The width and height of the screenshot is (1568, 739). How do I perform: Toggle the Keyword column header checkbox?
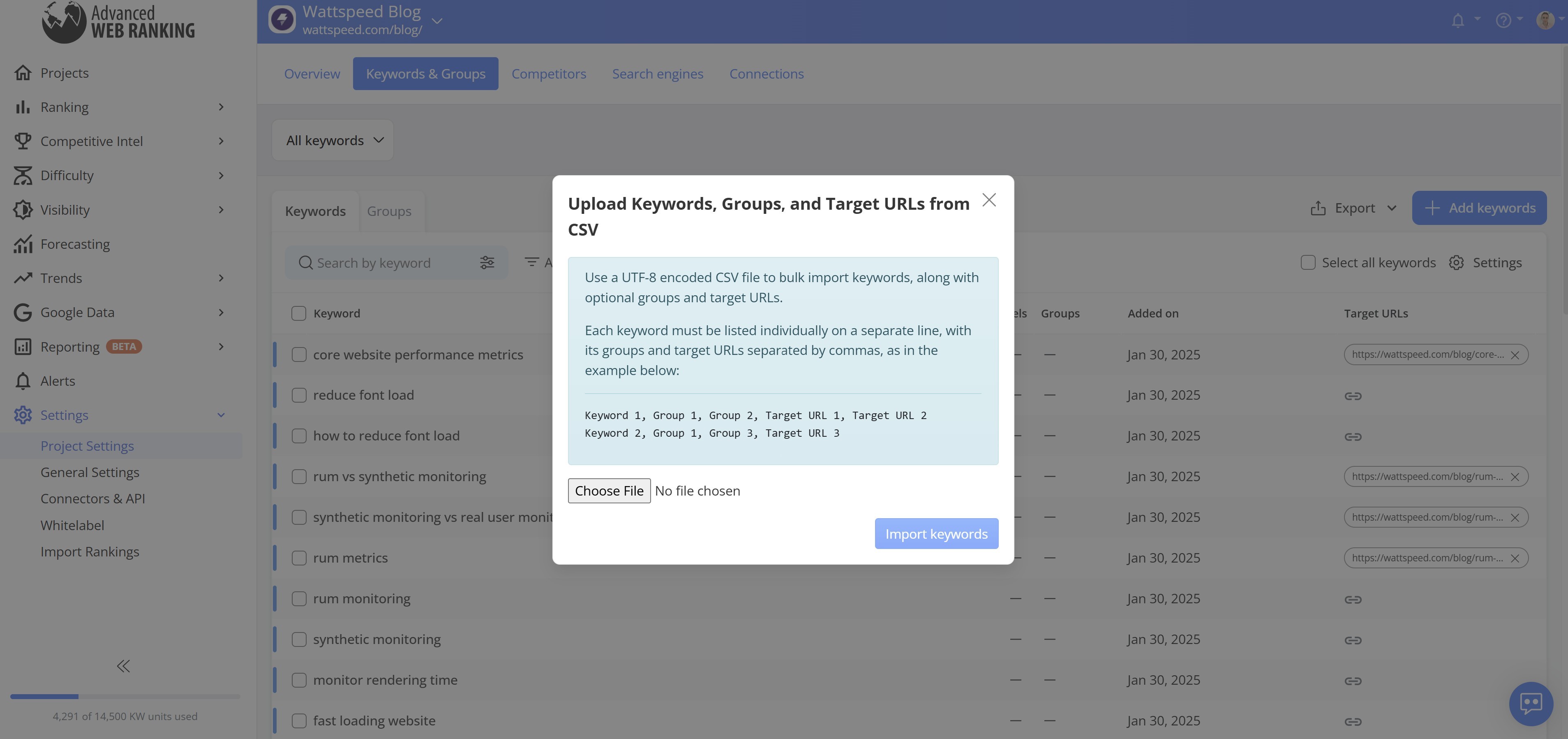coord(298,313)
